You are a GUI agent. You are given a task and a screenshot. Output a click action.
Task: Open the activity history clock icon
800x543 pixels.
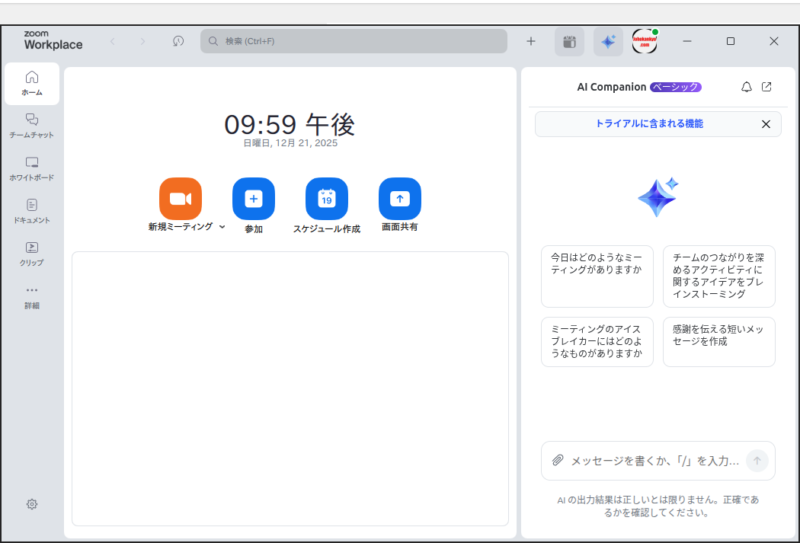coord(178,41)
